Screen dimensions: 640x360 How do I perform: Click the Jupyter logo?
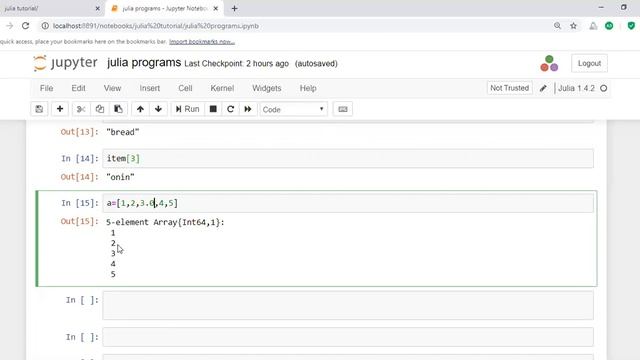[65, 63]
